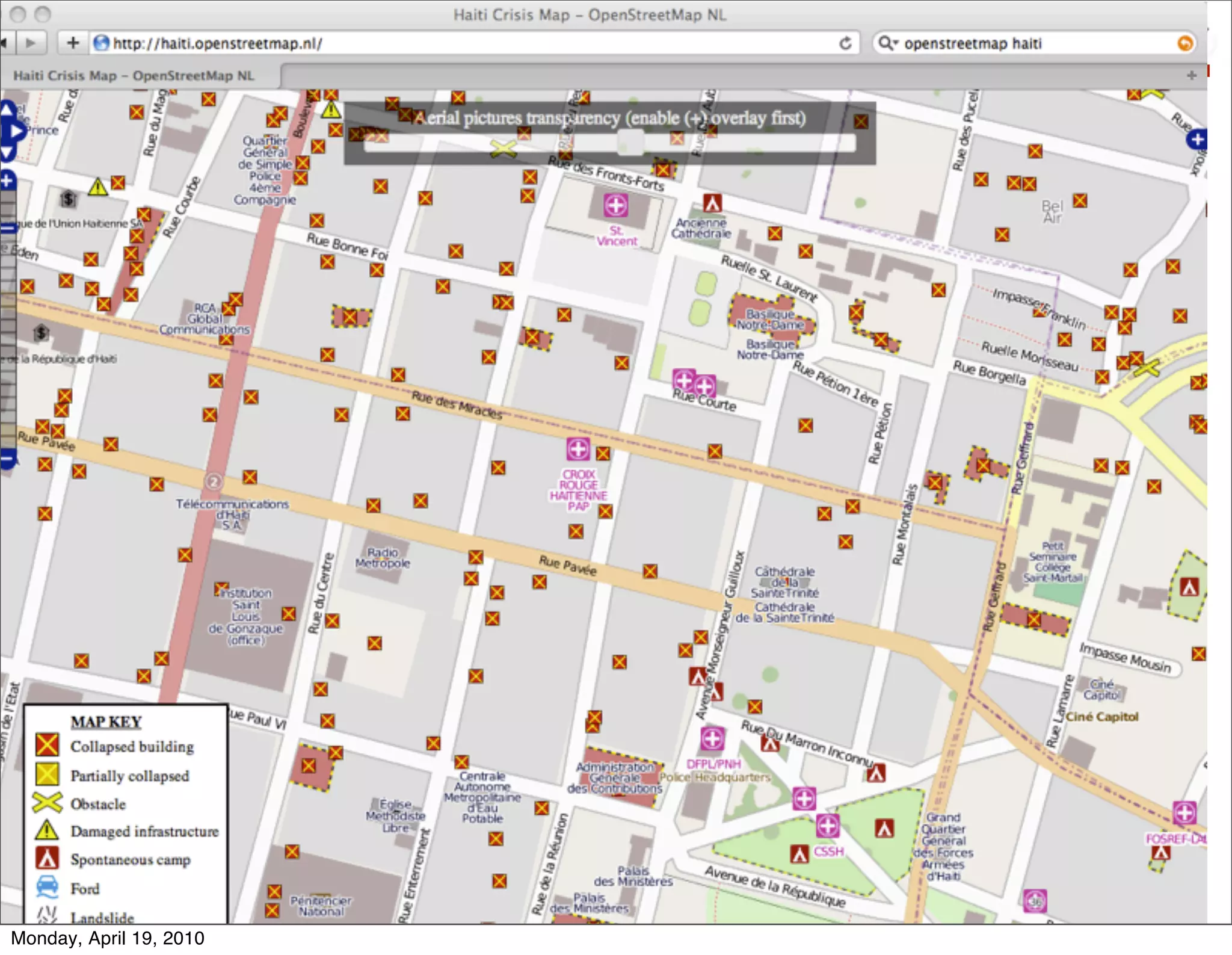
Task: Click the zoom out minus below zoom bar
Action: (7, 460)
